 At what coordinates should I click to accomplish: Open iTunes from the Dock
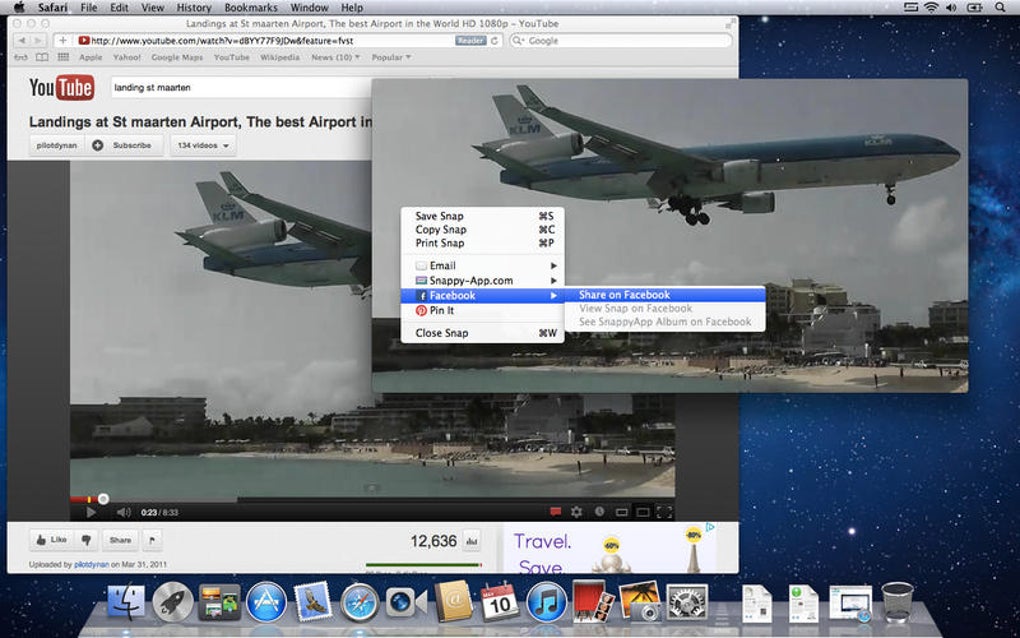pos(545,602)
